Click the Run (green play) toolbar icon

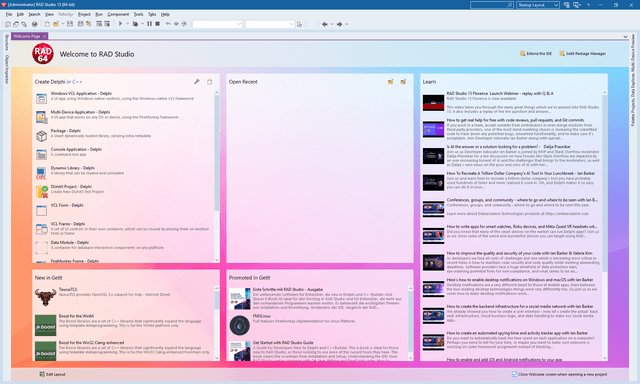click(120, 24)
